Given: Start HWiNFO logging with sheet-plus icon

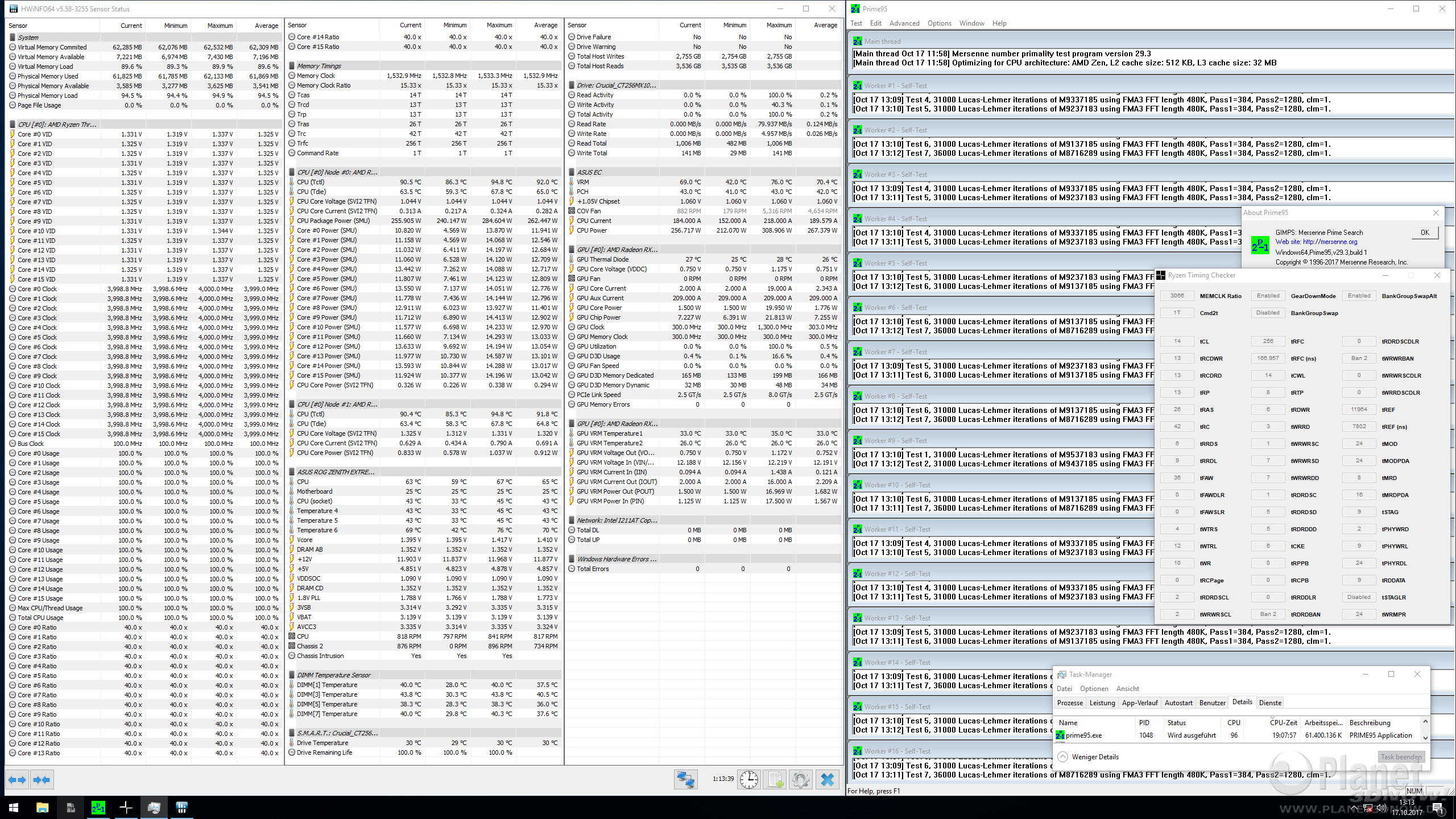Looking at the screenshot, I should coord(775,779).
